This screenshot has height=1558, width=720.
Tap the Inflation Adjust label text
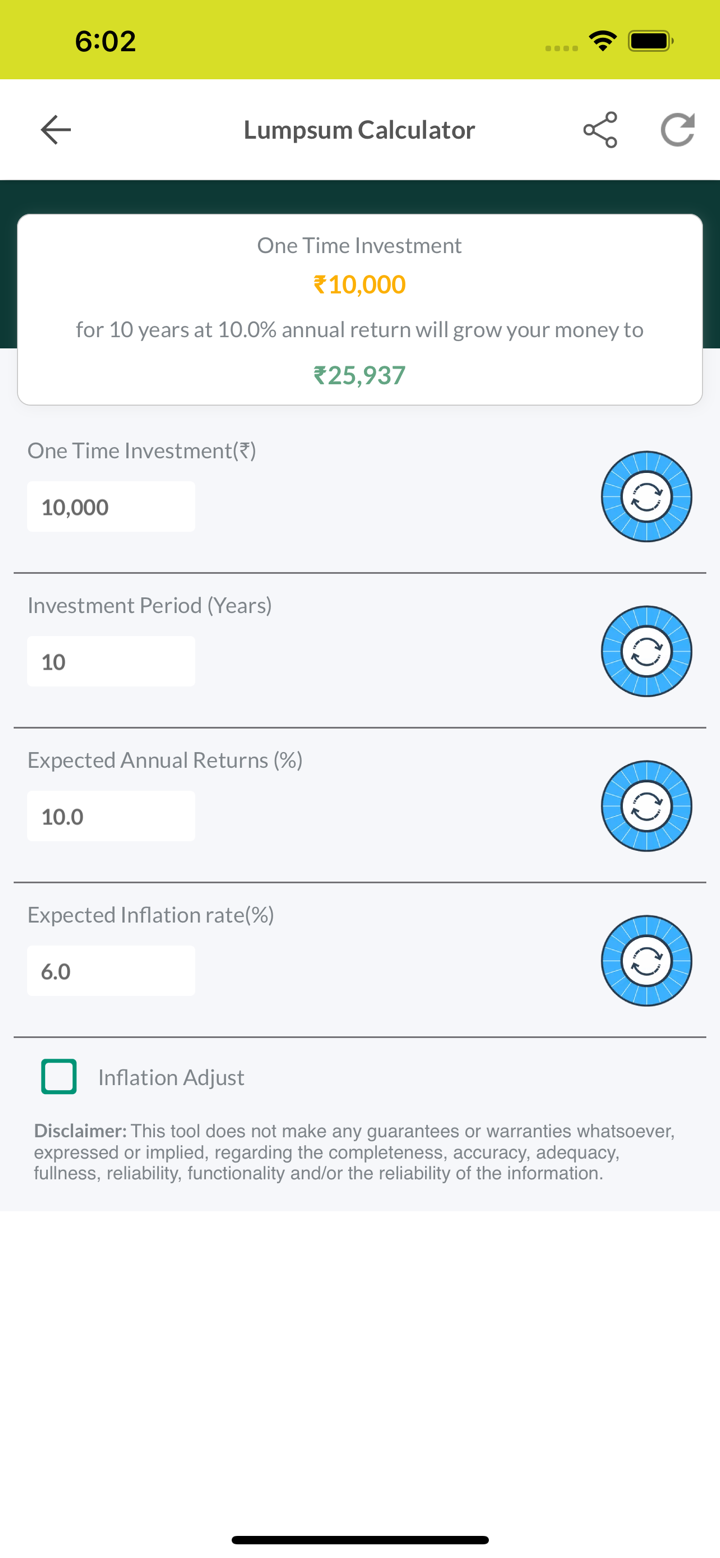click(x=171, y=1077)
